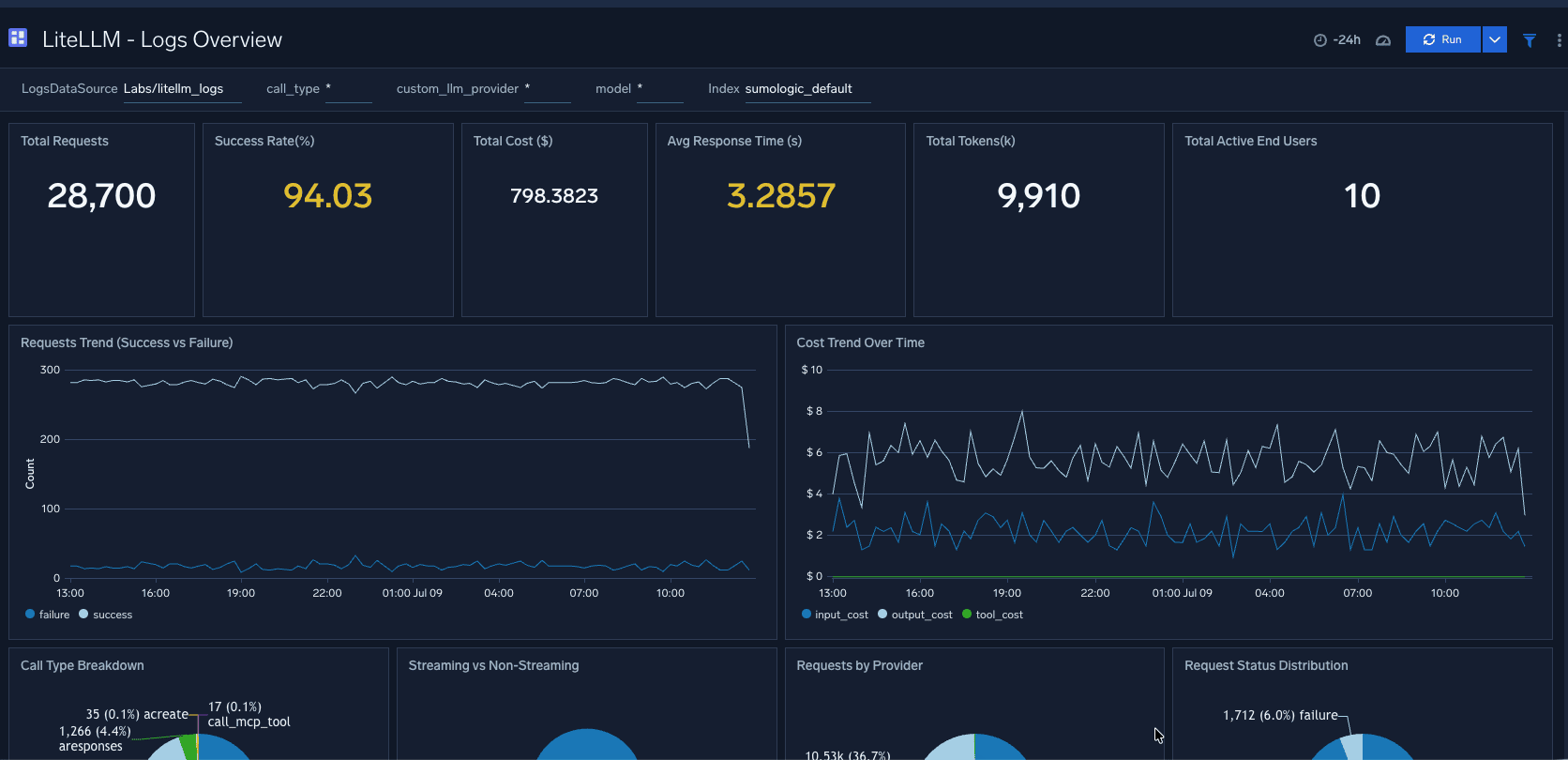Image resolution: width=1568 pixels, height=760 pixels.
Task: Toggle the input_cost legend swatch
Action: tap(807, 614)
